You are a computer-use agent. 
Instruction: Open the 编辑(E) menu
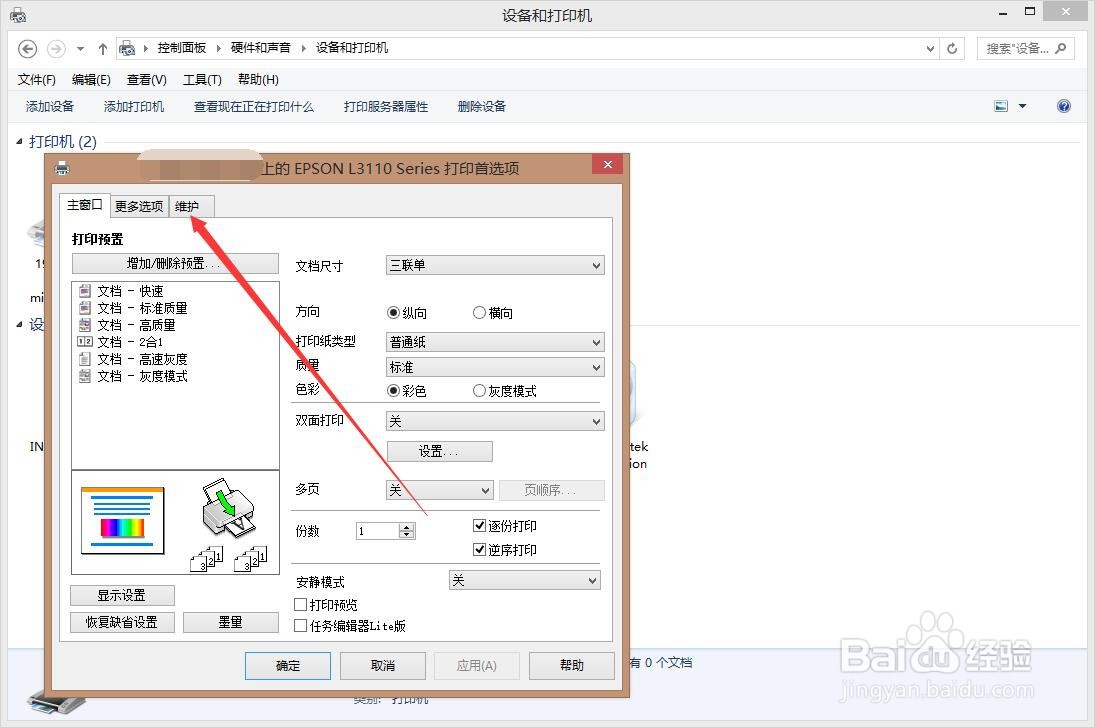click(x=91, y=80)
